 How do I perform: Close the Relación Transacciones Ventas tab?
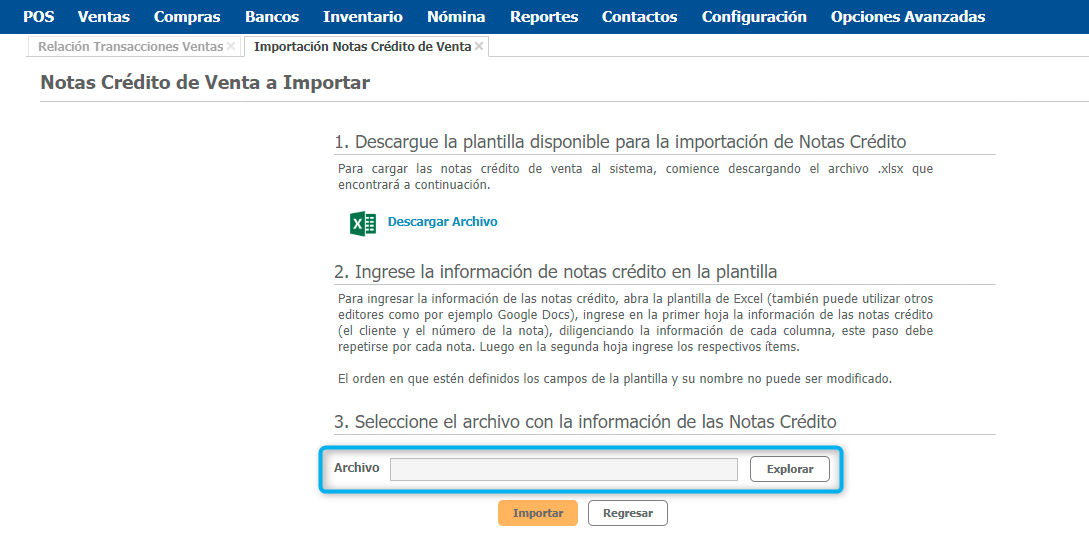(x=231, y=47)
